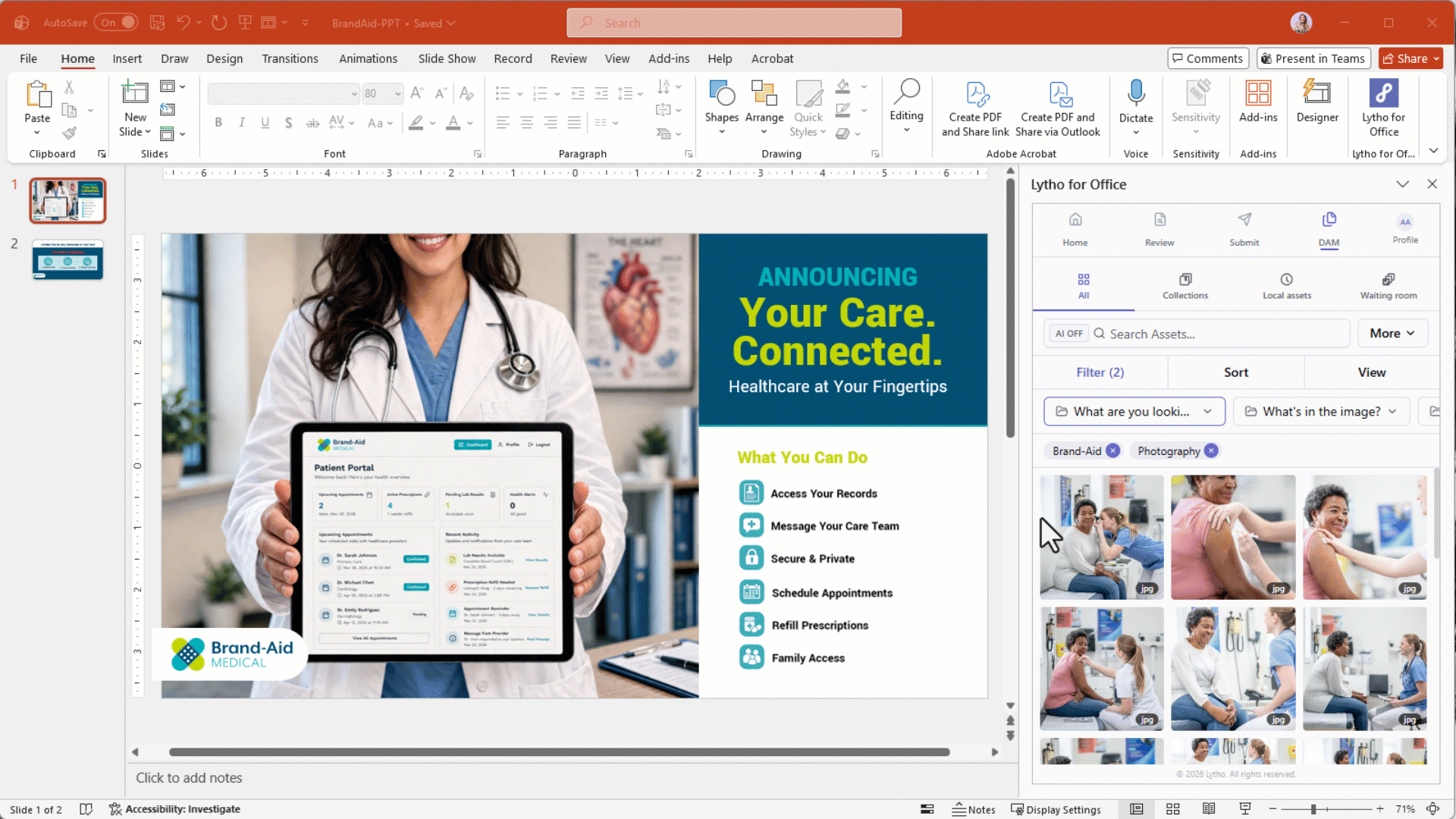
Task: Open the Shapes gallery
Action: [721, 107]
